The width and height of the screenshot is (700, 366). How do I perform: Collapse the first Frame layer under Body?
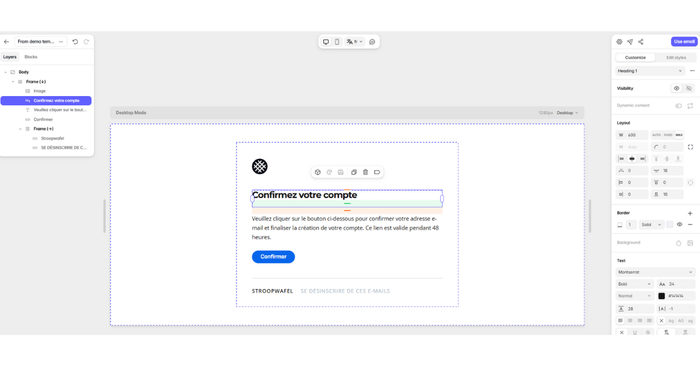coord(13,82)
